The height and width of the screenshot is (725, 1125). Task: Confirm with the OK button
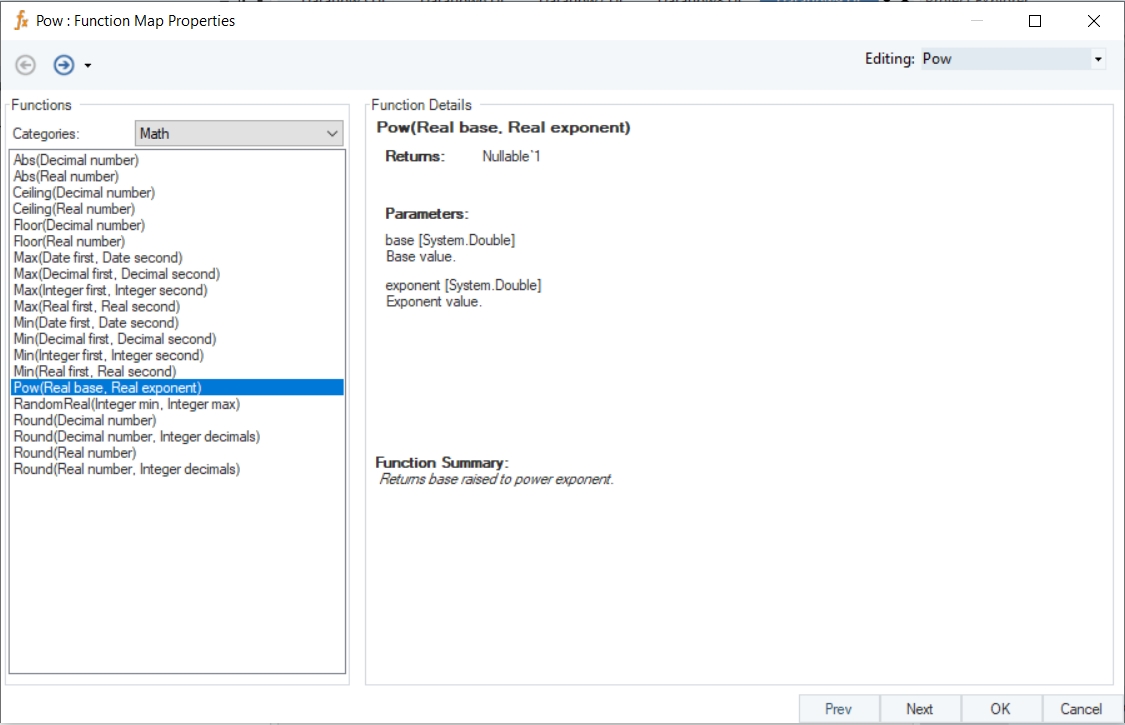pos(1000,709)
